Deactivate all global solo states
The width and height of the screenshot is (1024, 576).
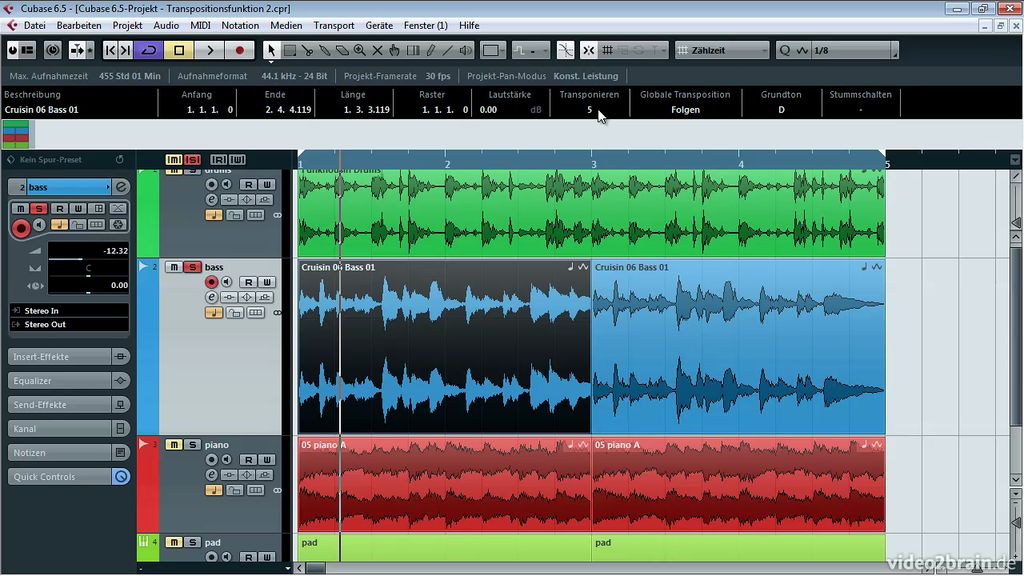click(x=192, y=159)
